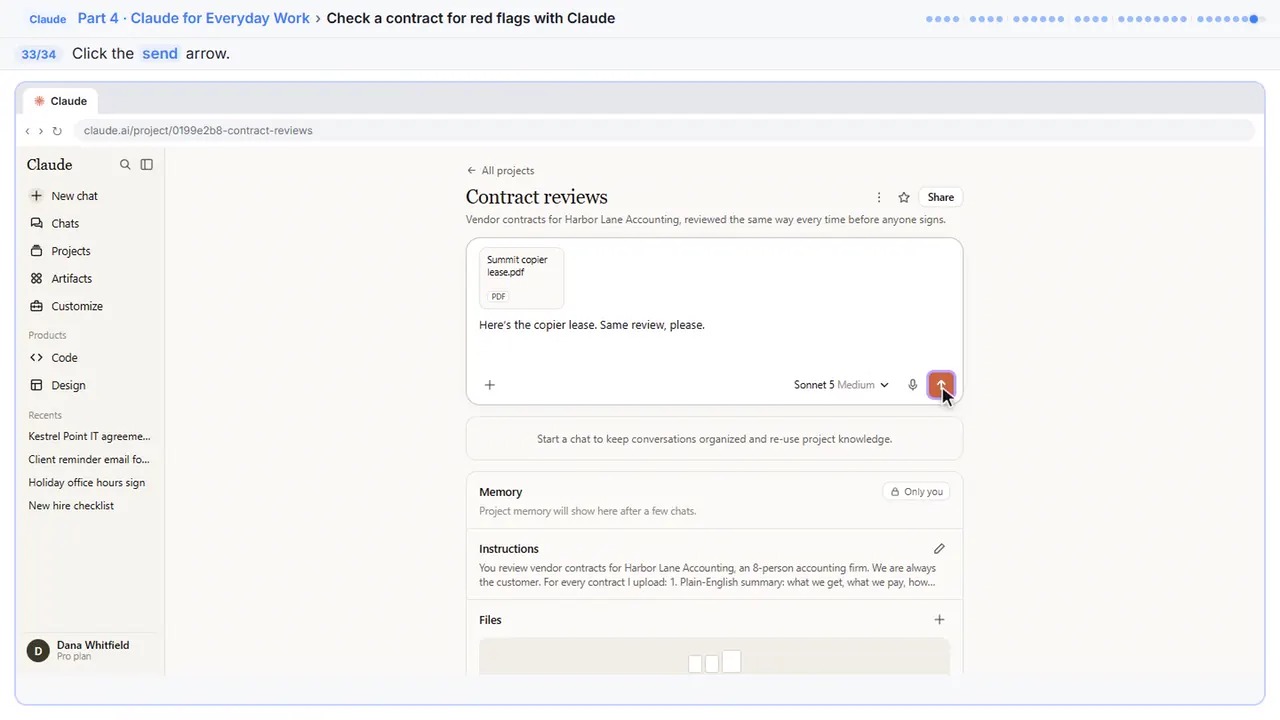Go back to All projects
This screenshot has height=720, width=1280.
click(x=500, y=171)
